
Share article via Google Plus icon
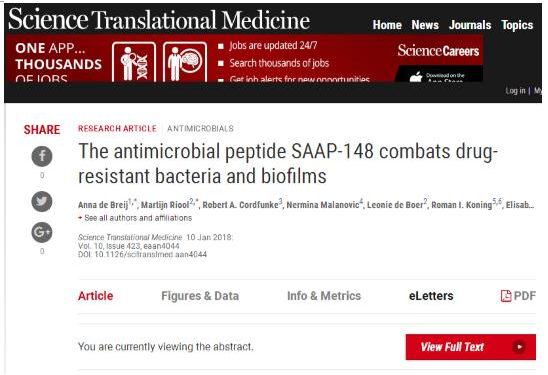coord(42,232)
